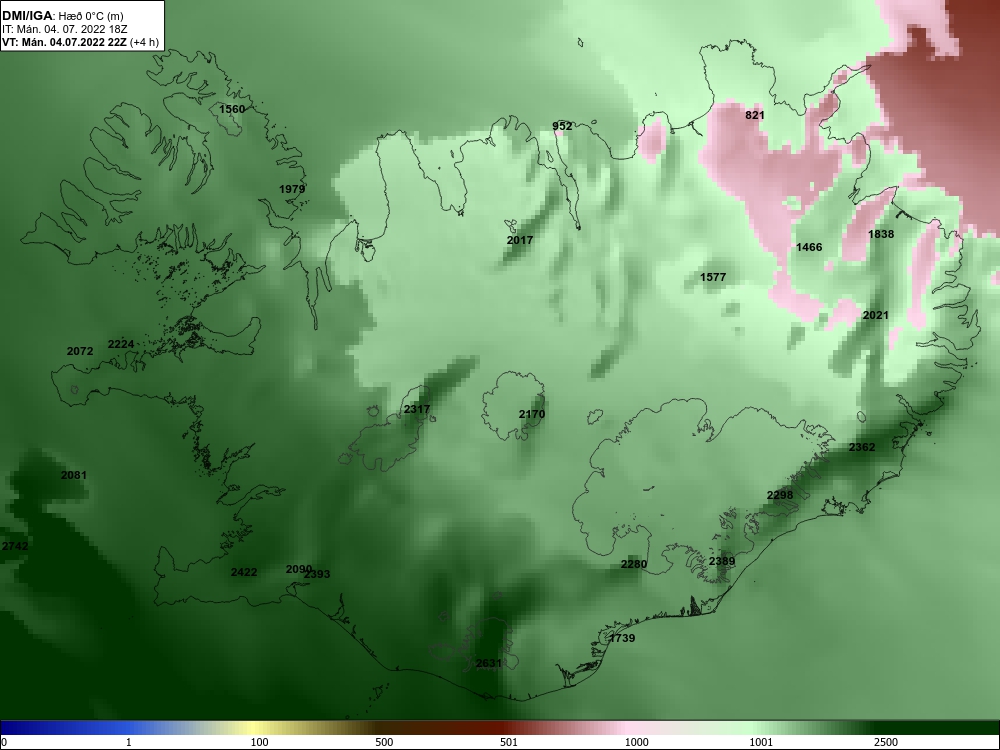Select the 2081 value over the western sea
1000x750 pixels.
click(74, 475)
